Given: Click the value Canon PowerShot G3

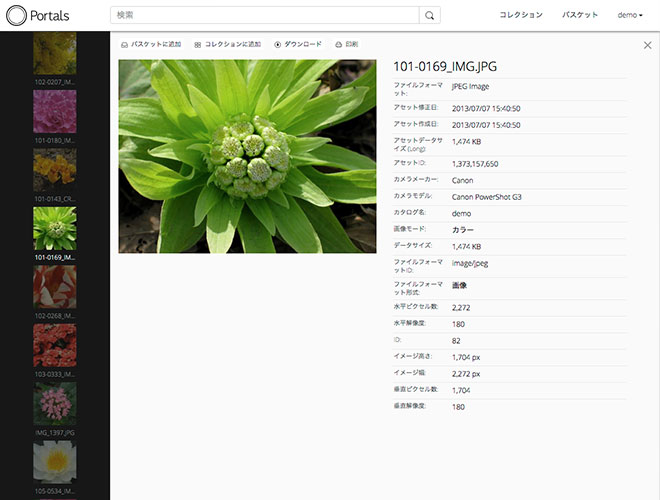Looking at the screenshot, I should [x=486, y=197].
